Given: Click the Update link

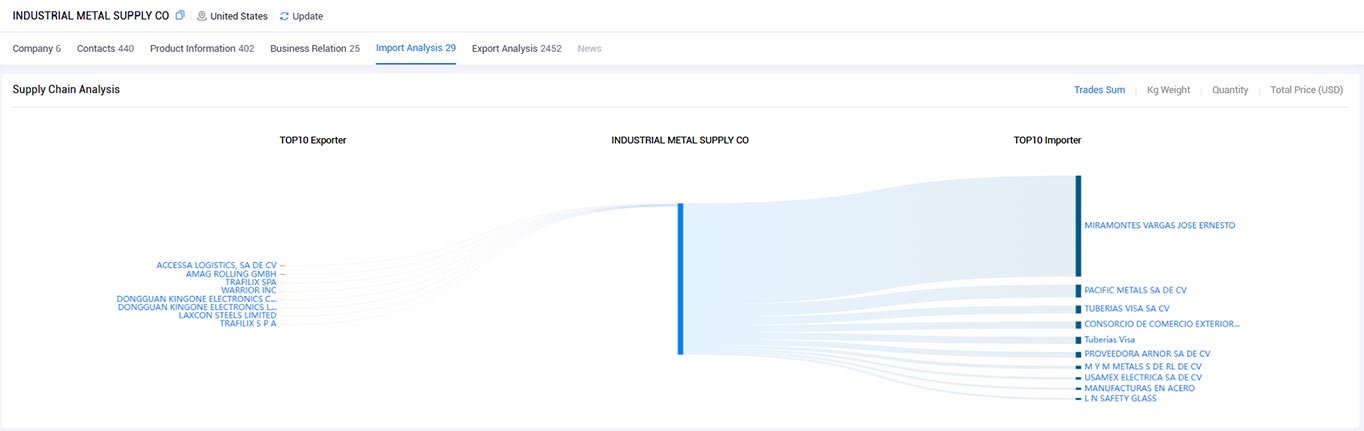Looking at the screenshot, I should pyautogui.click(x=307, y=16).
